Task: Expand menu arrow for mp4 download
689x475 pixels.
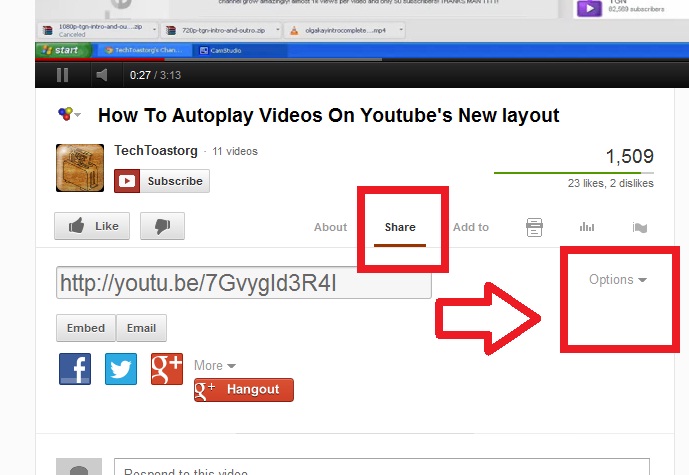Action: 401,30
